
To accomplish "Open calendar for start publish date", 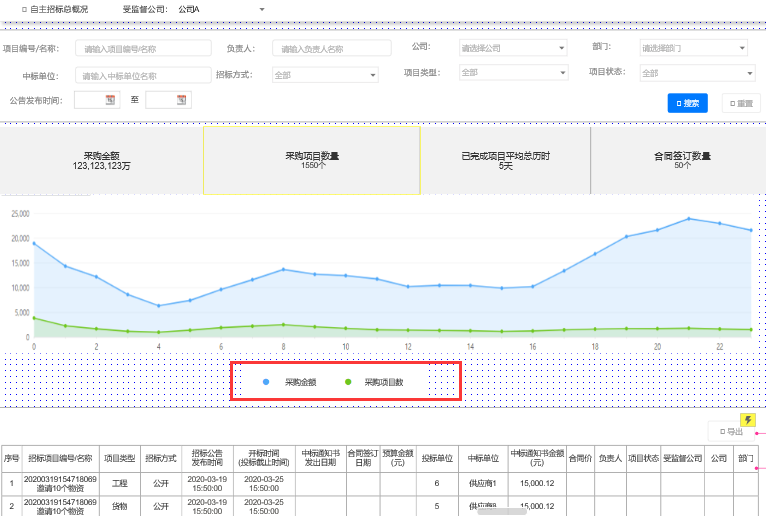I will click(110, 100).
